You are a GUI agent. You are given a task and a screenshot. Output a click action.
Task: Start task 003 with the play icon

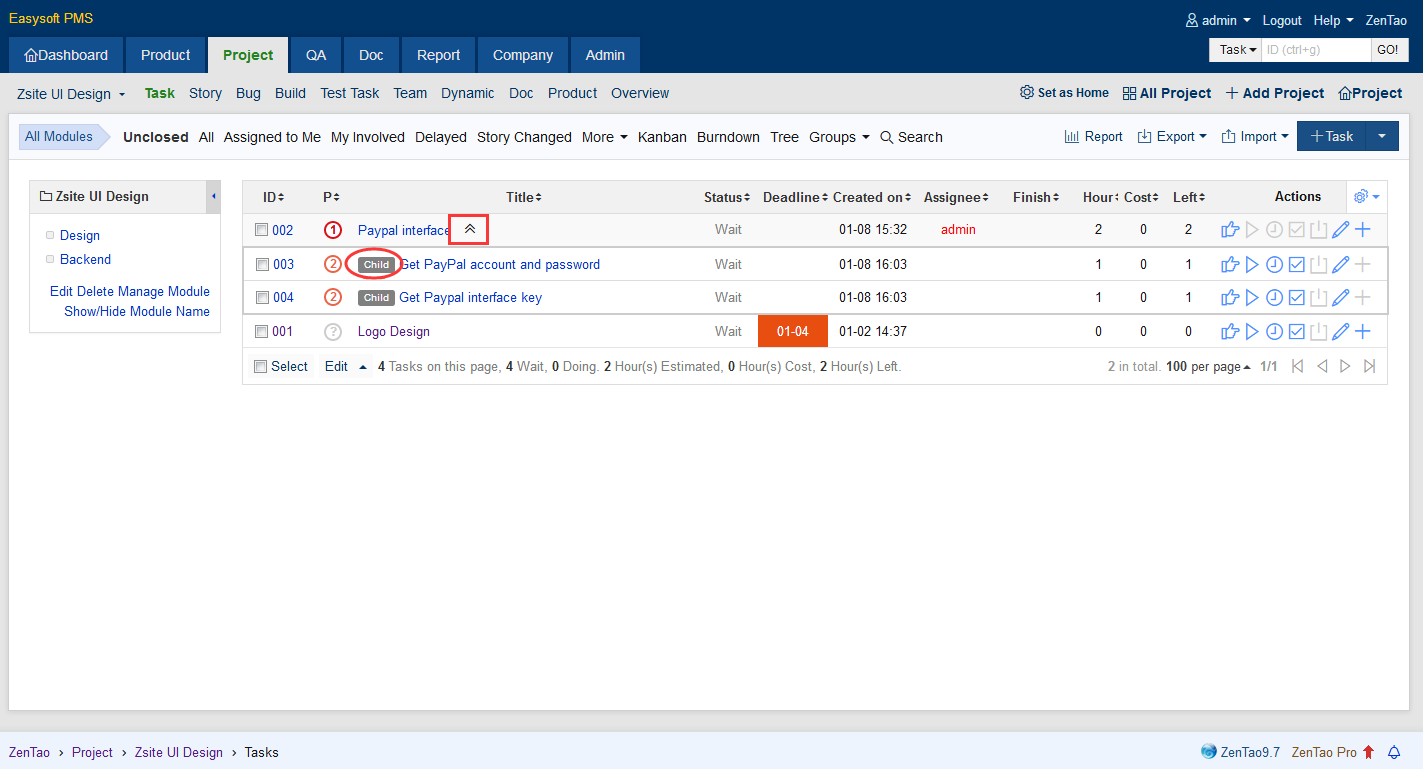[1252, 265]
